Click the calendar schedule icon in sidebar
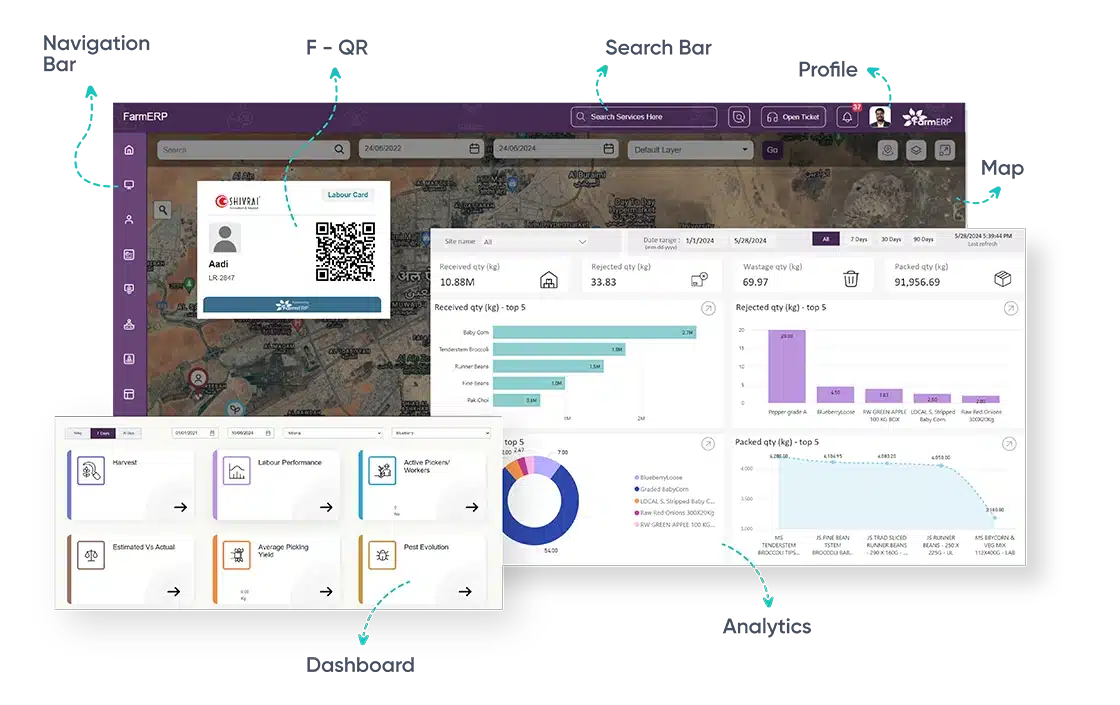The image size is (1120, 705). pos(129,254)
